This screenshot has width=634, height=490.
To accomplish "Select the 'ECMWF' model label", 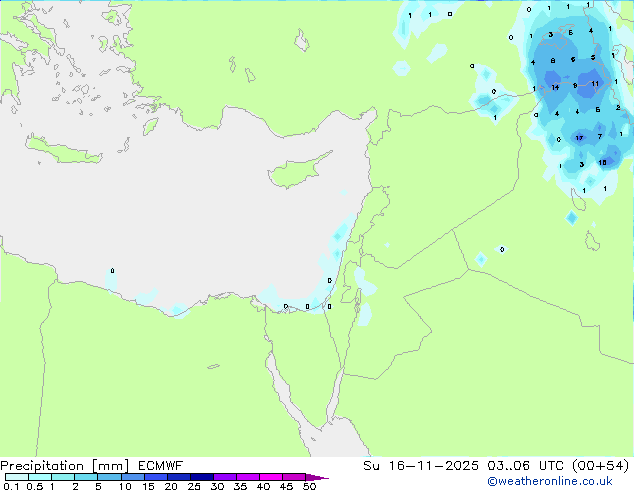I will click(x=160, y=466).
